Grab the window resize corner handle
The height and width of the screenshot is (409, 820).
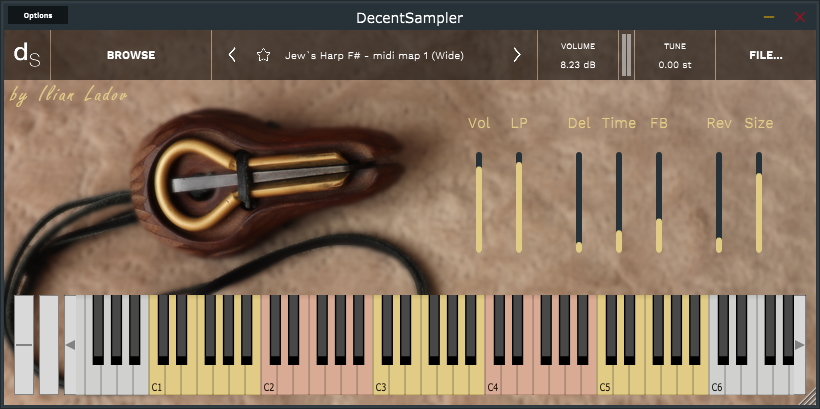810,399
